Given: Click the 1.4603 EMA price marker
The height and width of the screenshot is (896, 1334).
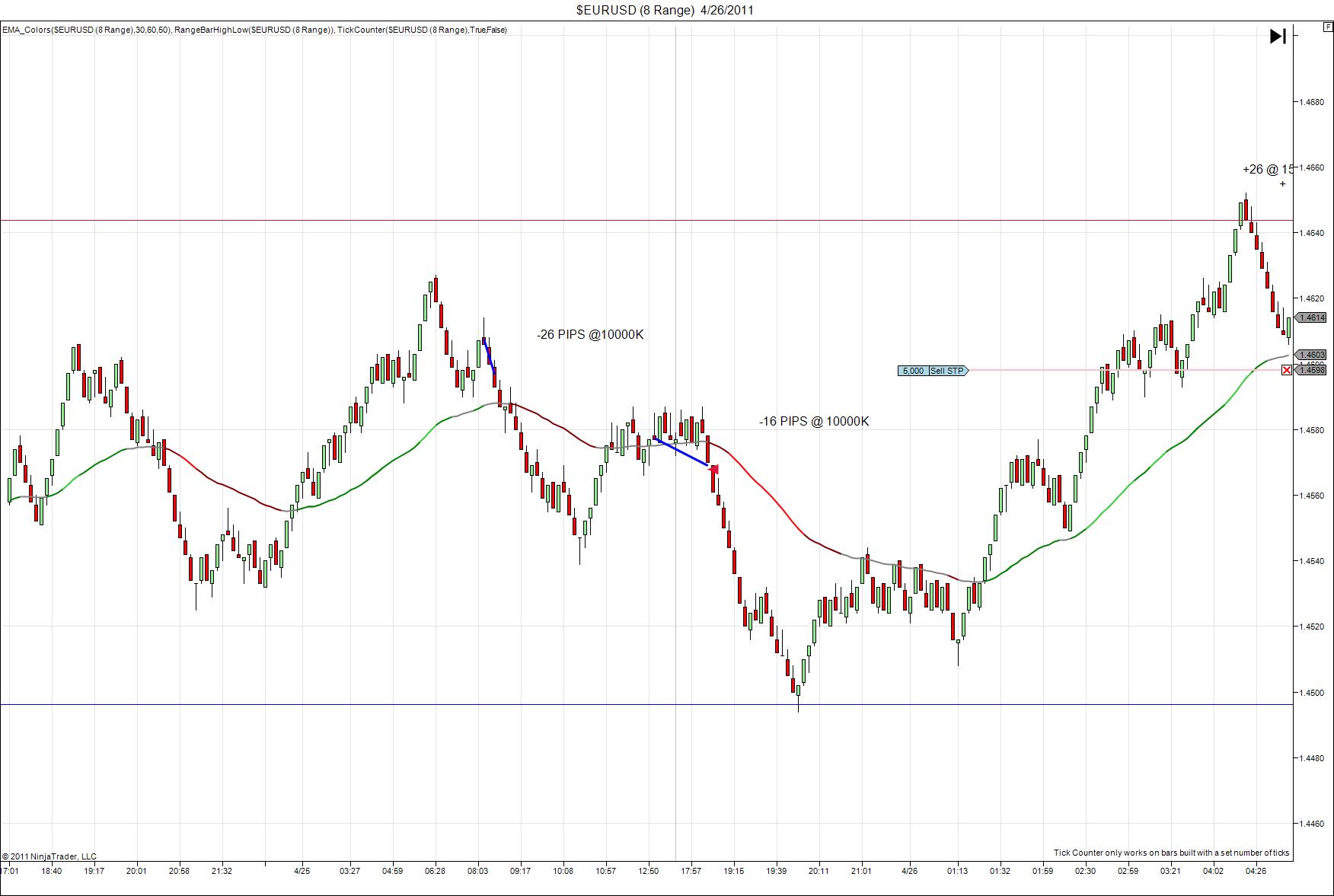Looking at the screenshot, I should pos(1312,355).
